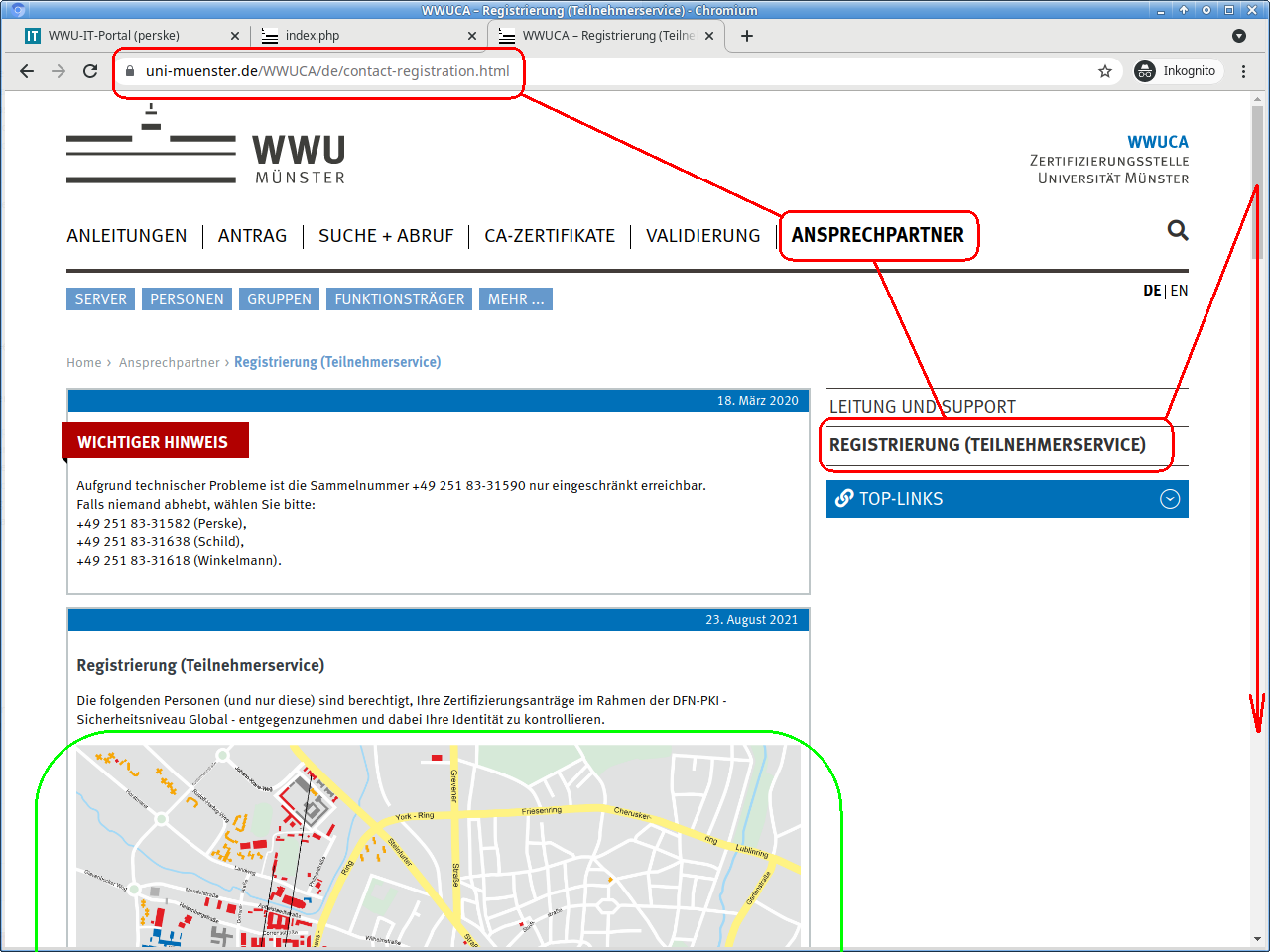The image size is (1270, 952).
Task: Click the website search magnifier icon
Action: click(x=1178, y=231)
